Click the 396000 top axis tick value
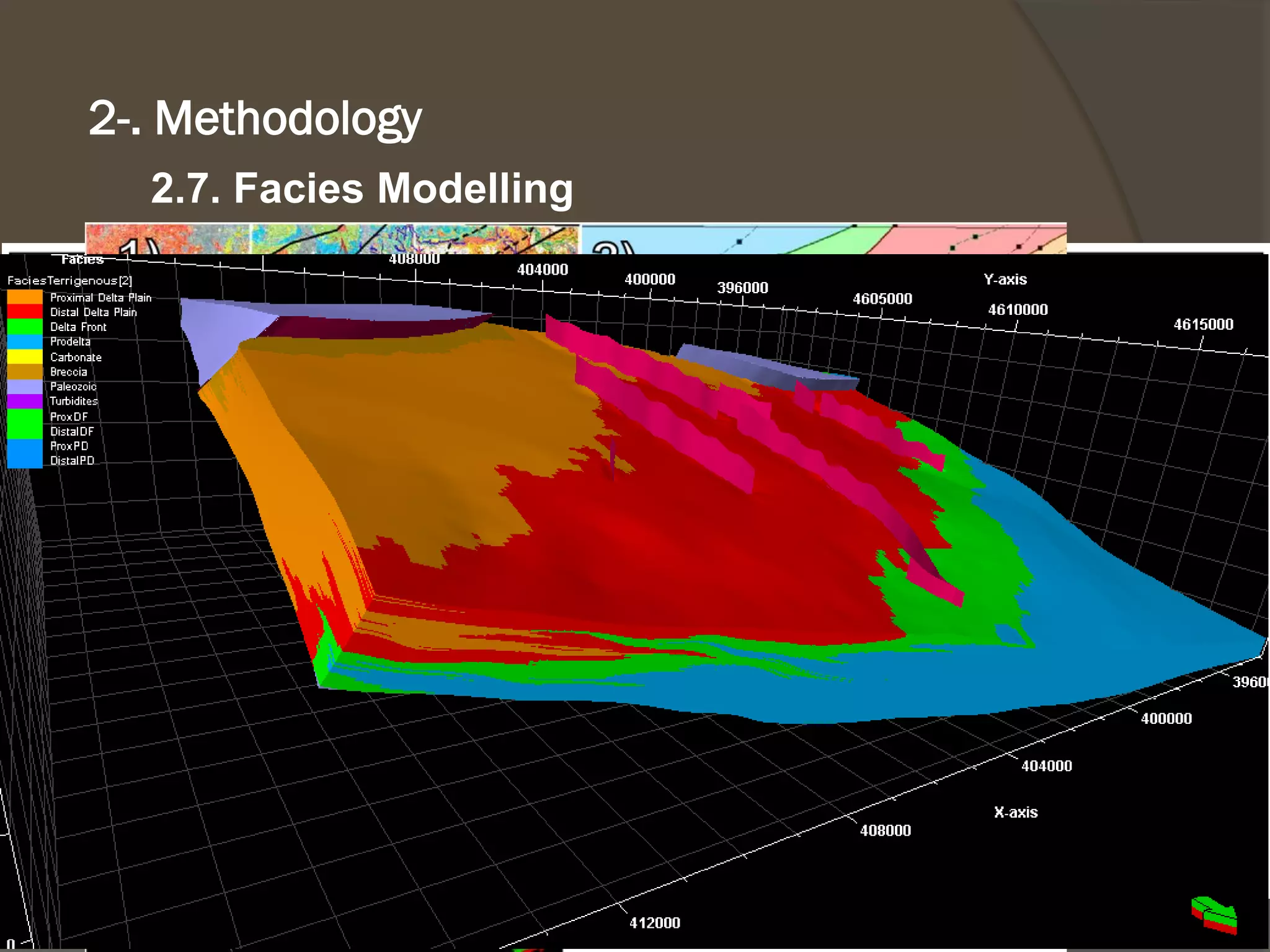 pyautogui.click(x=742, y=288)
